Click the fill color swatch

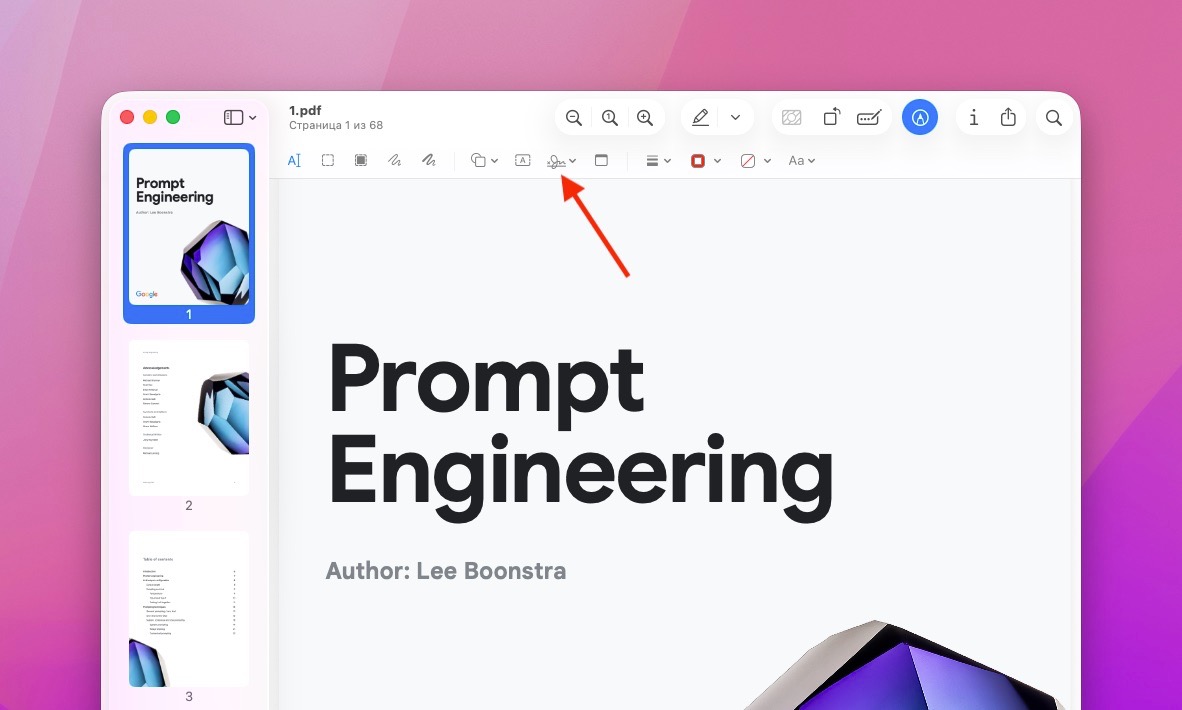[748, 161]
